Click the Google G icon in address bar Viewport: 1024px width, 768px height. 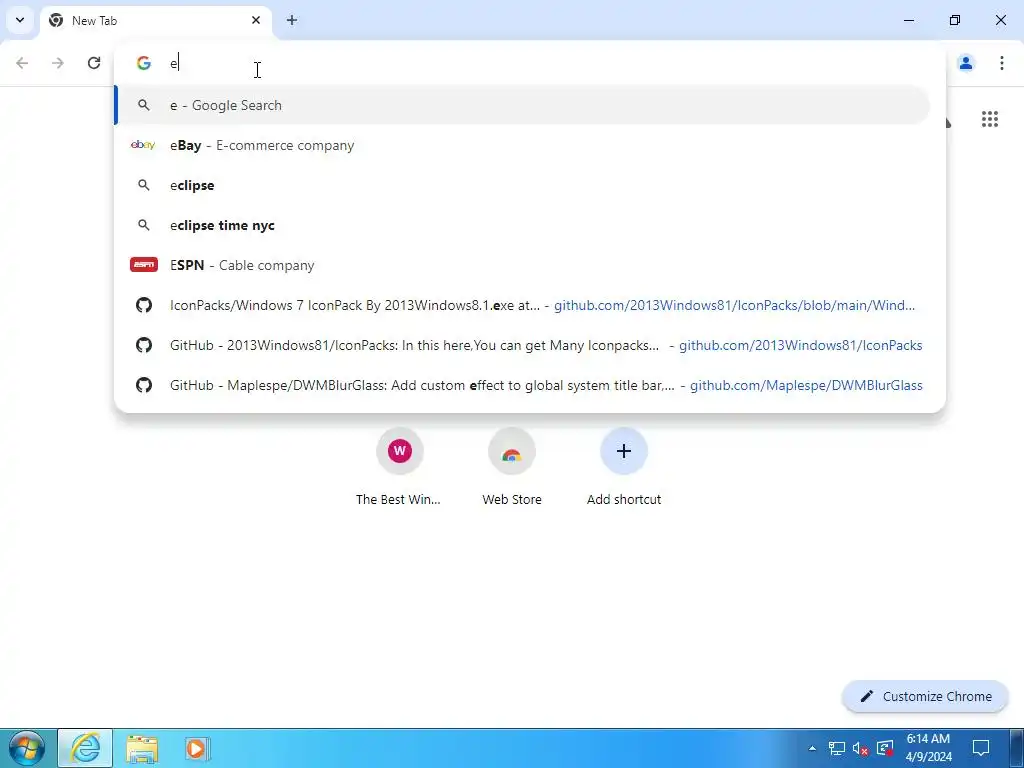point(144,63)
